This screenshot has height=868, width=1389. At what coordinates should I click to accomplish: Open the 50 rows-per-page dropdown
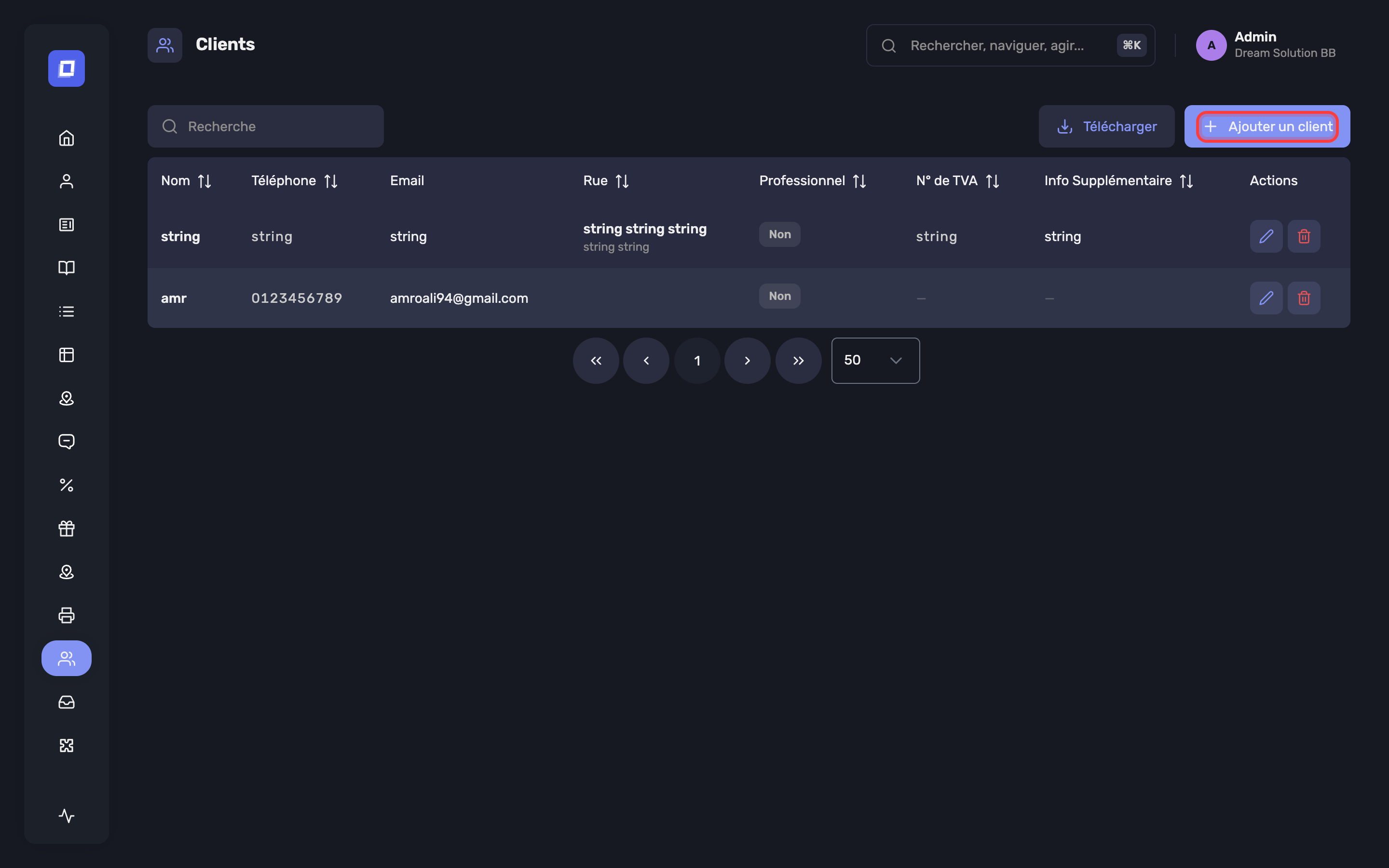coord(875,361)
